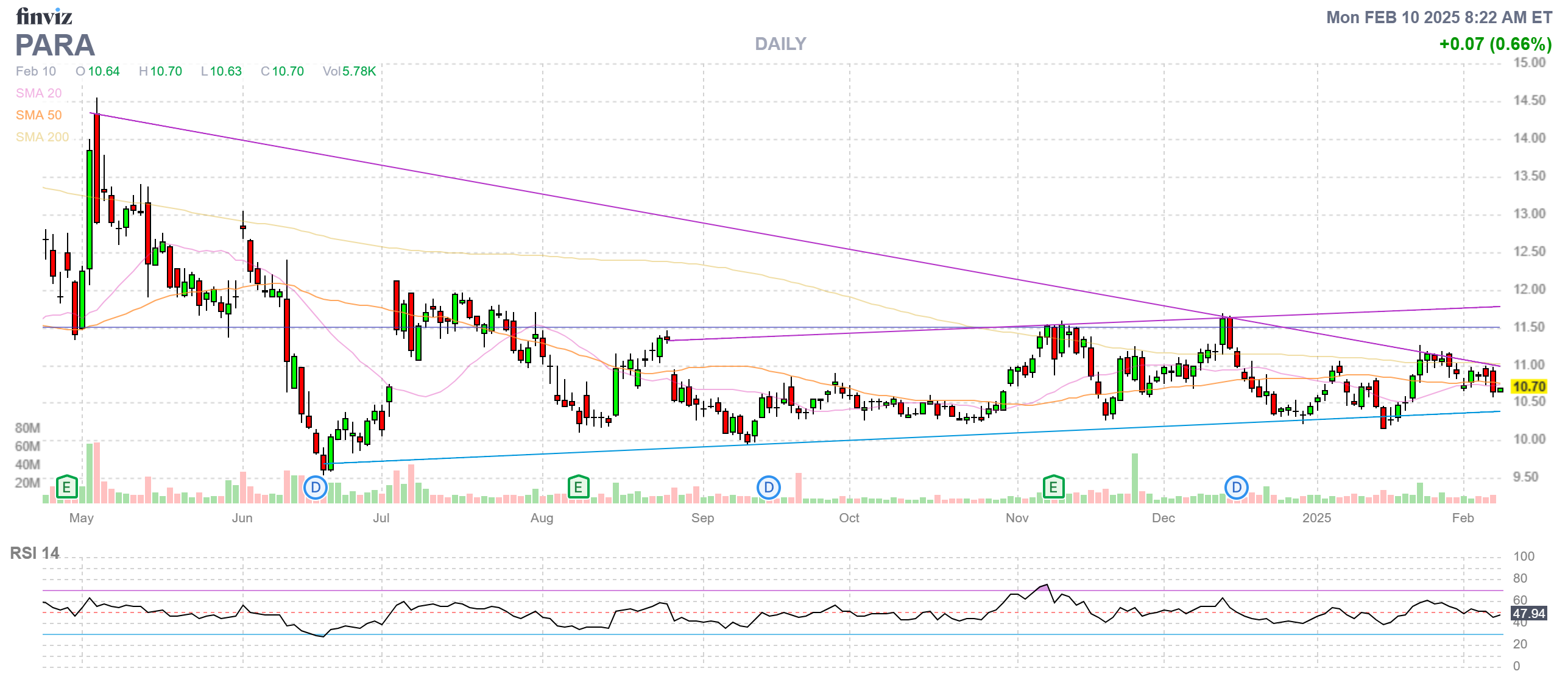Open the RSI 14 indicator settings label

pos(35,553)
